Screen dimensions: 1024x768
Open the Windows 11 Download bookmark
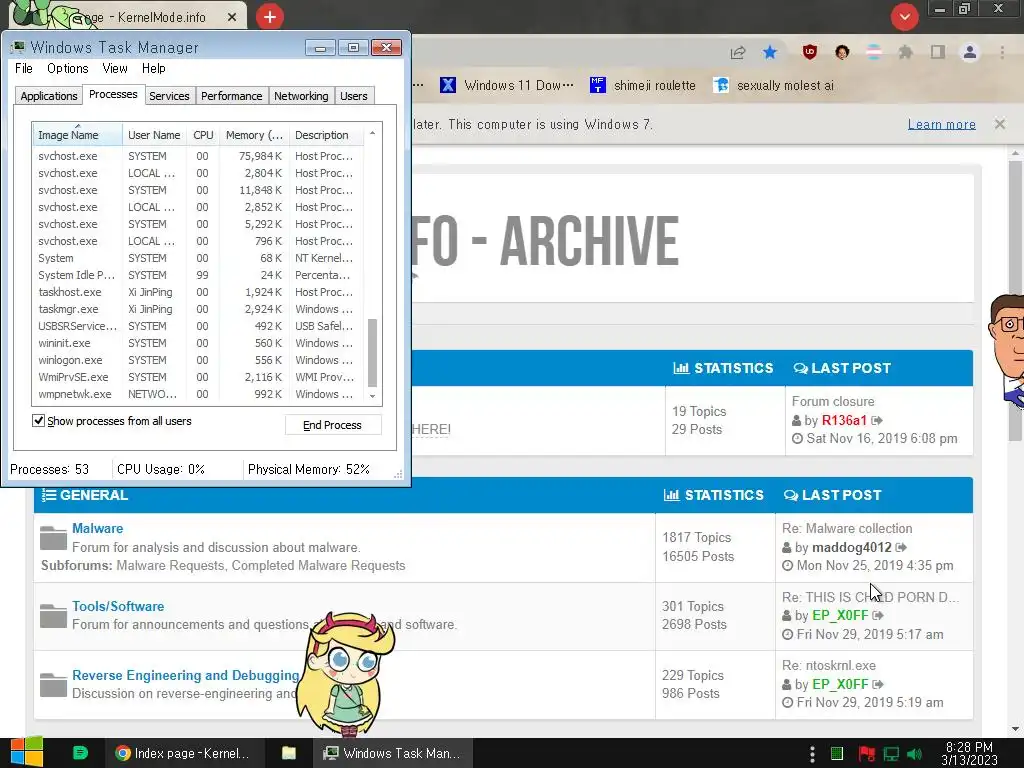[507, 85]
